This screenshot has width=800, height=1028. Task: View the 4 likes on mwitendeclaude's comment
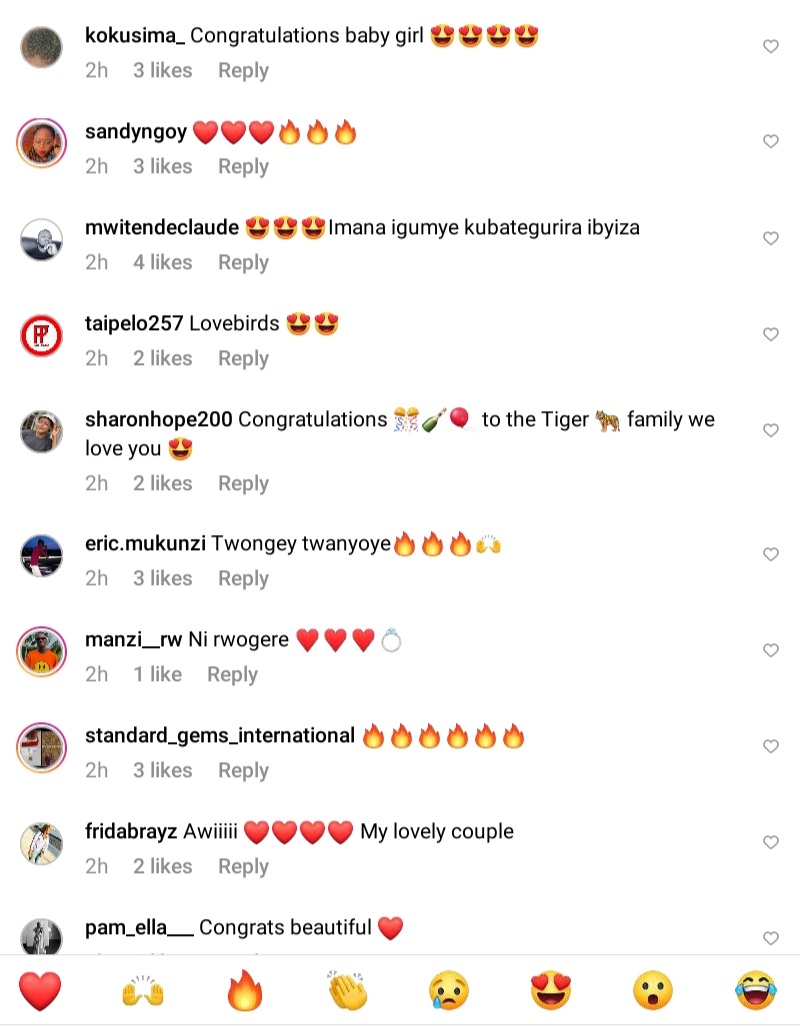click(x=163, y=262)
